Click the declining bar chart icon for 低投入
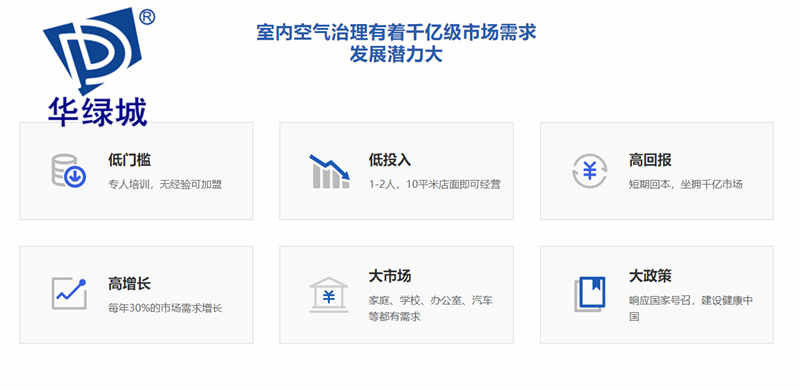800x390 pixels. pos(330,172)
